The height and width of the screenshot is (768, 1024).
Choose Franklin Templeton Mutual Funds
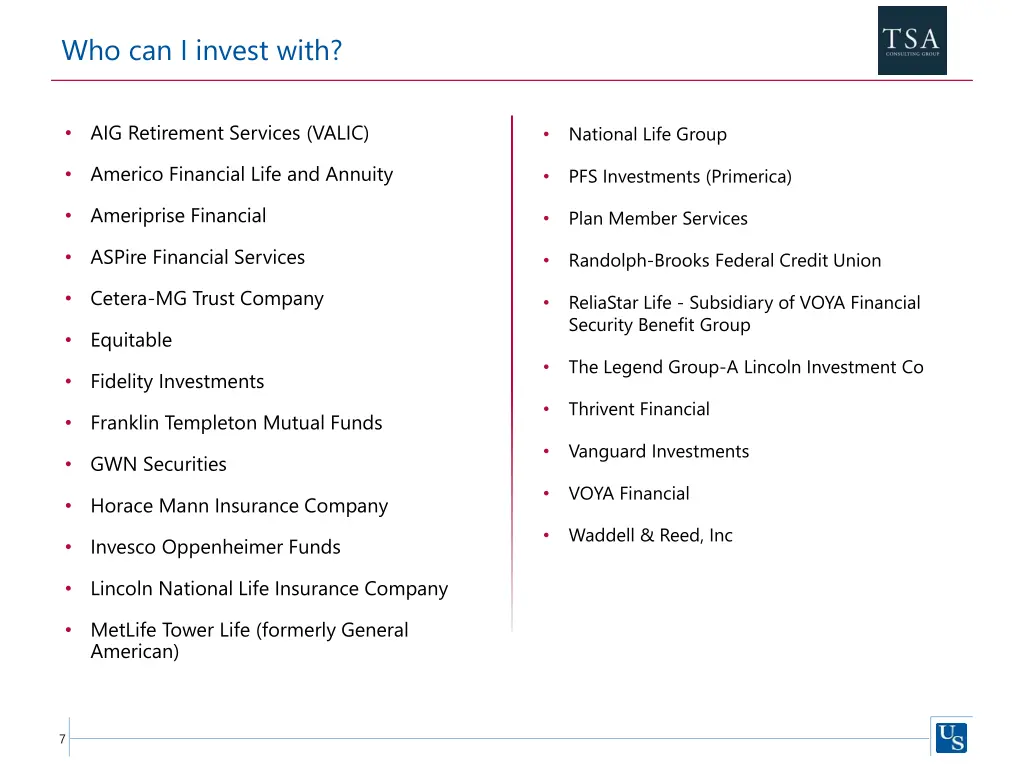pyautogui.click(x=236, y=423)
